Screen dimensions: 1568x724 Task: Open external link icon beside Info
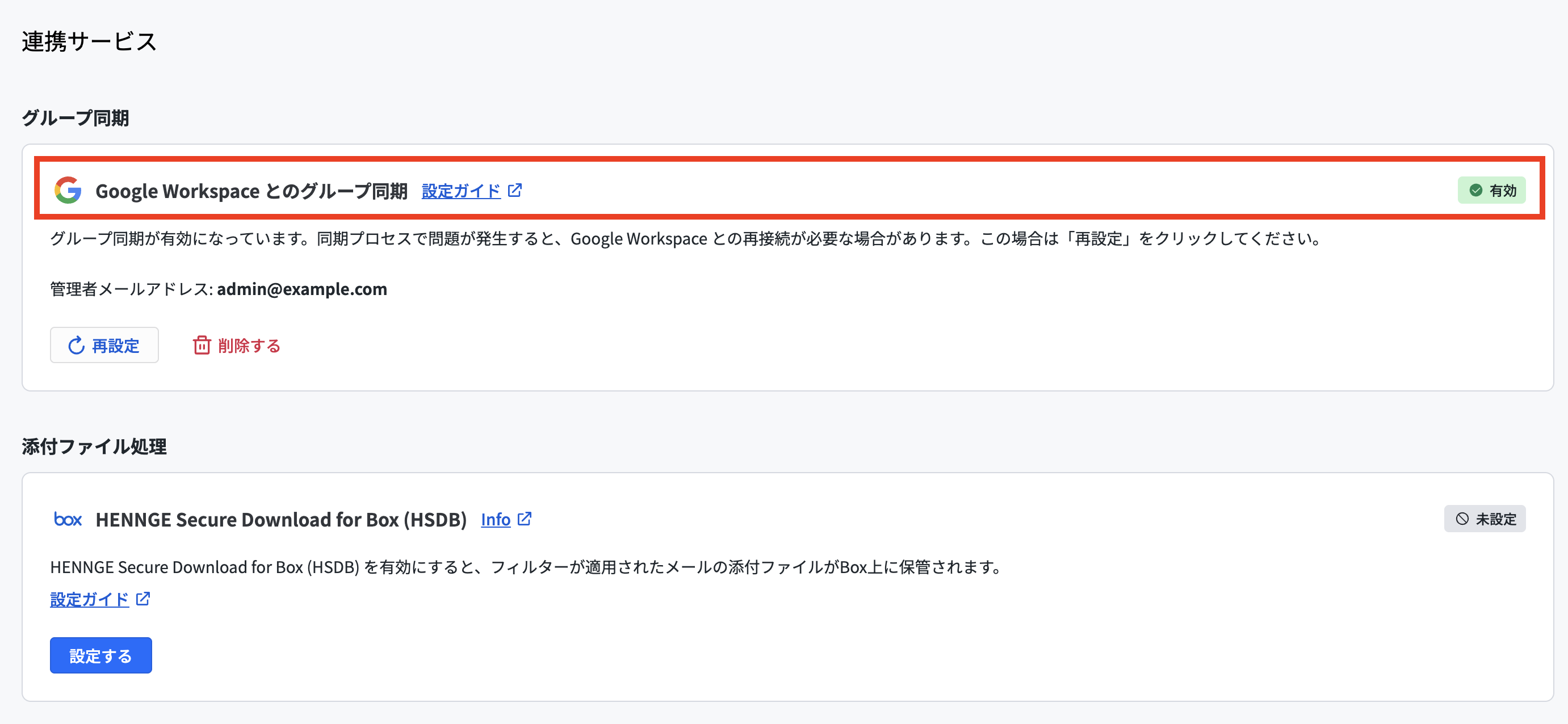point(524,519)
